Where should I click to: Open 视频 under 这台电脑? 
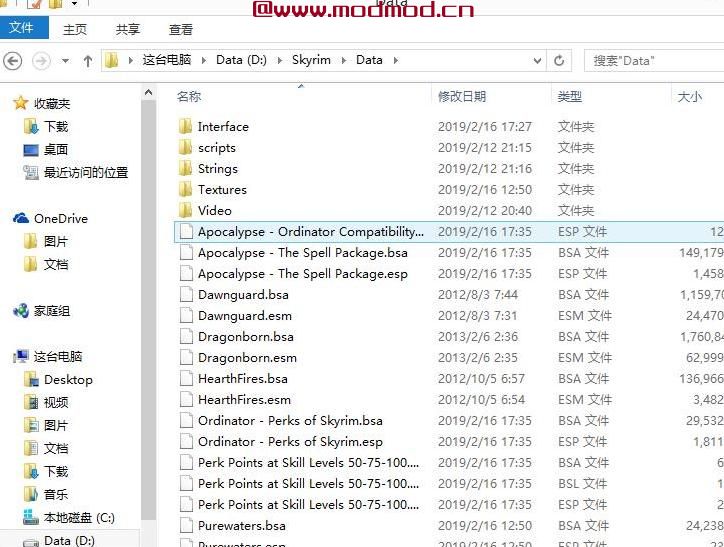click(x=56, y=403)
